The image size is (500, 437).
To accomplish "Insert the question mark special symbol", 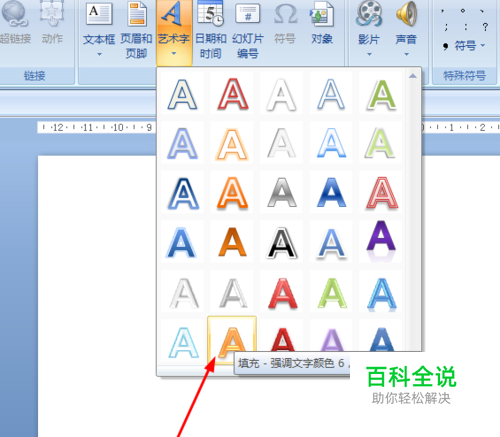I will click(485, 27).
